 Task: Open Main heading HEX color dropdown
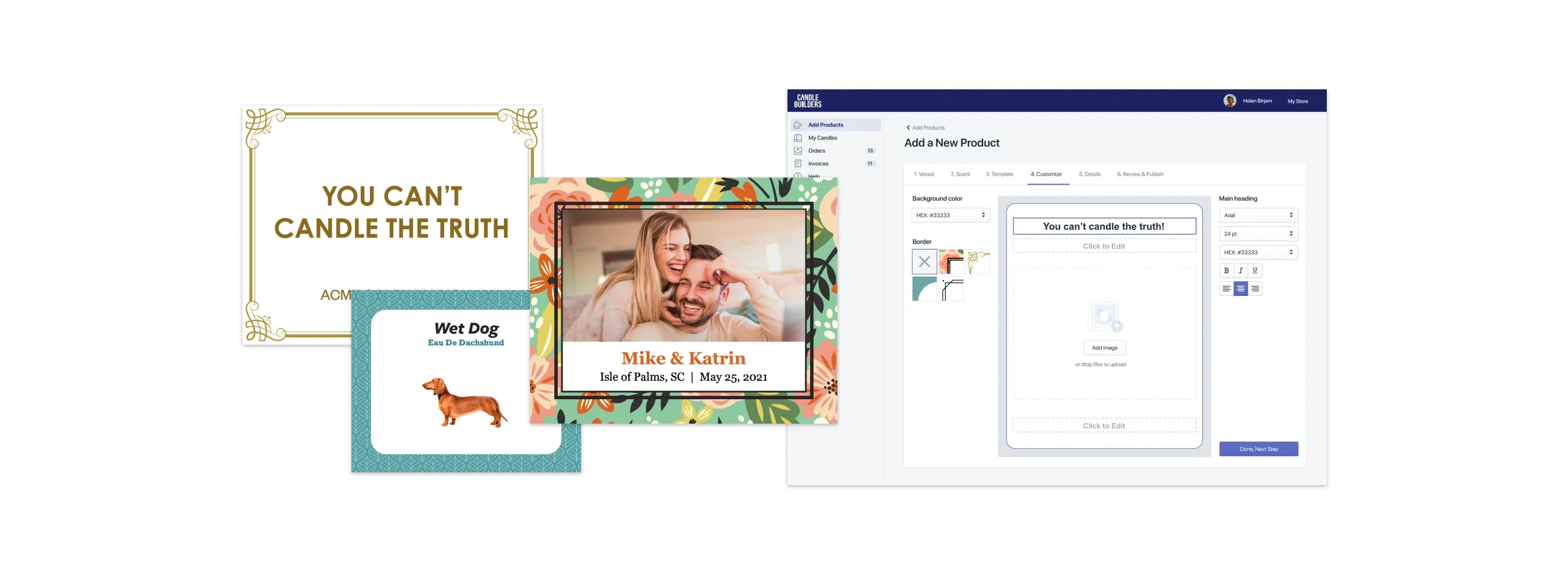[x=1258, y=252]
